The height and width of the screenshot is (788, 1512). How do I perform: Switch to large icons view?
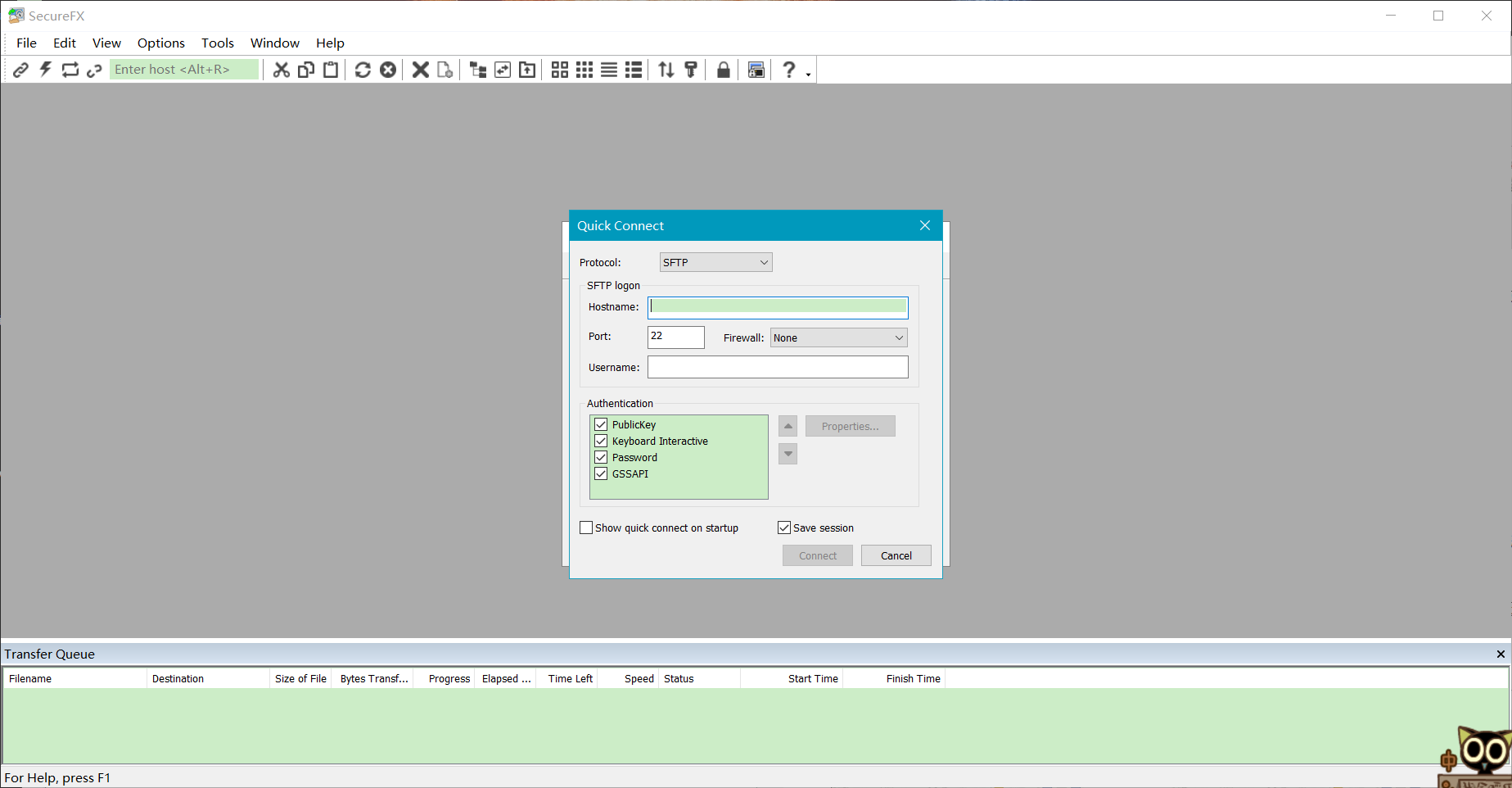pyautogui.click(x=560, y=70)
